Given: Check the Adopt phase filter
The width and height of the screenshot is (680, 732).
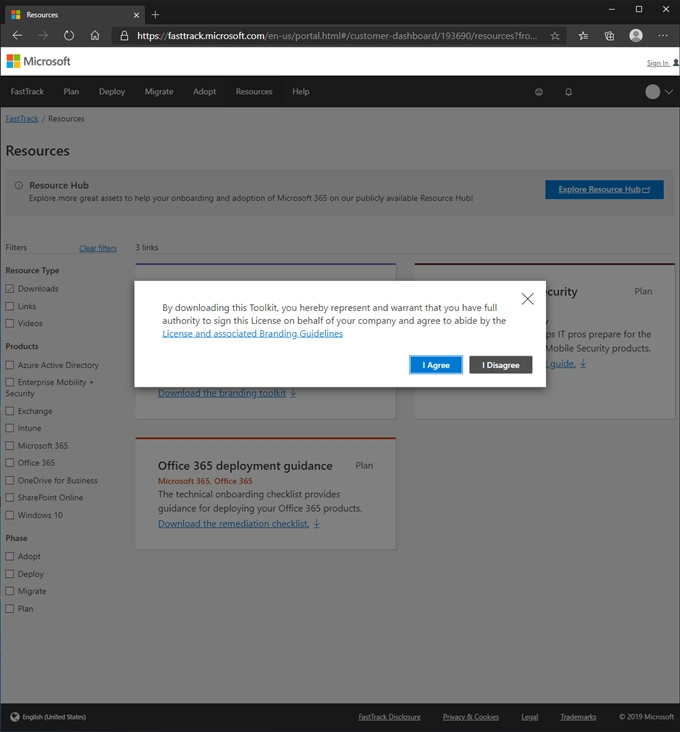Looking at the screenshot, I should click(10, 556).
